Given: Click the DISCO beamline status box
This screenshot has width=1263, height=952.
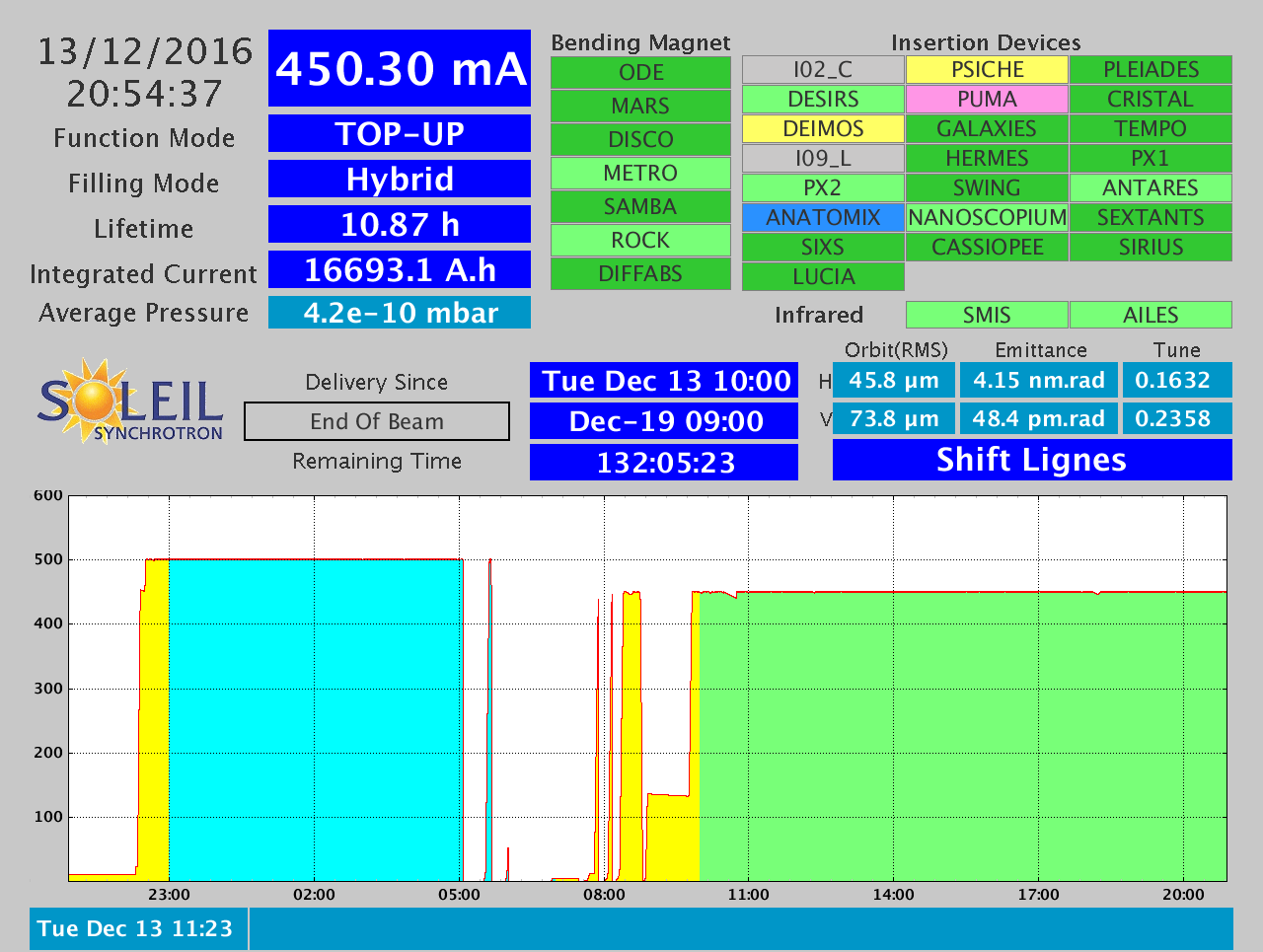Looking at the screenshot, I should point(640,139).
